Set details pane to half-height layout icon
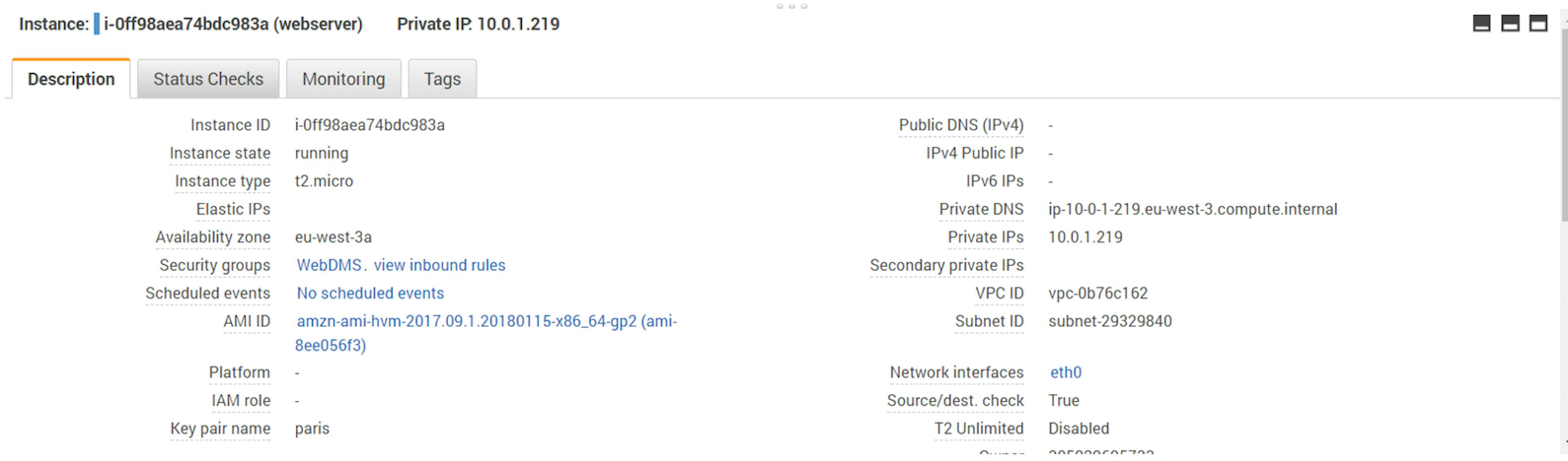The image size is (1568, 461). 1510,24
